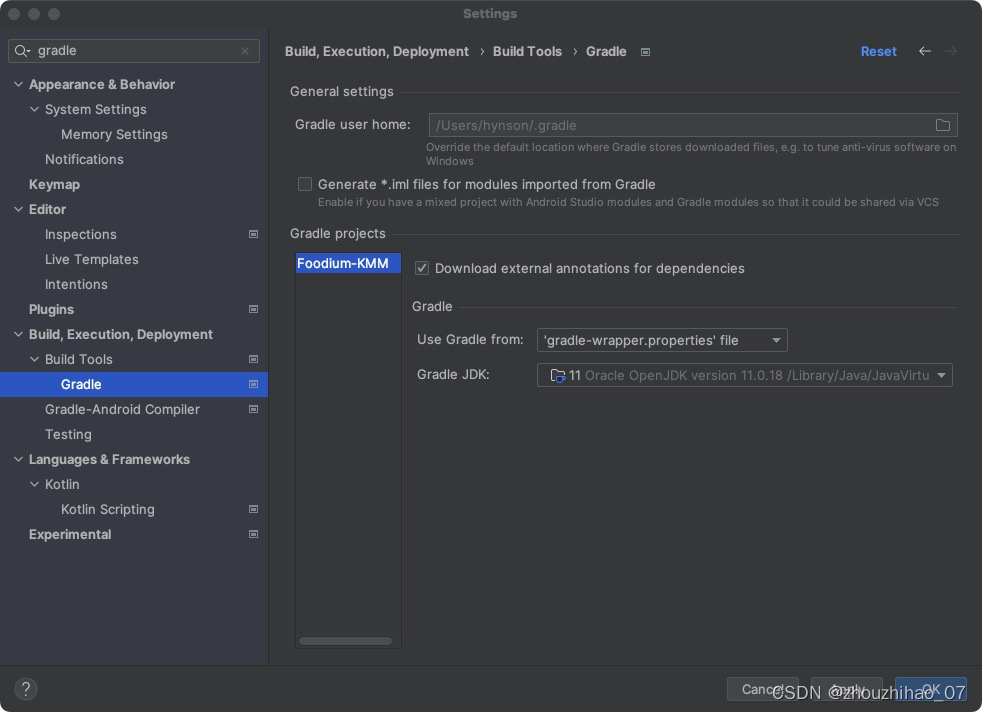The width and height of the screenshot is (982, 712).
Task: Open Notifications settings
Action: tap(84, 160)
